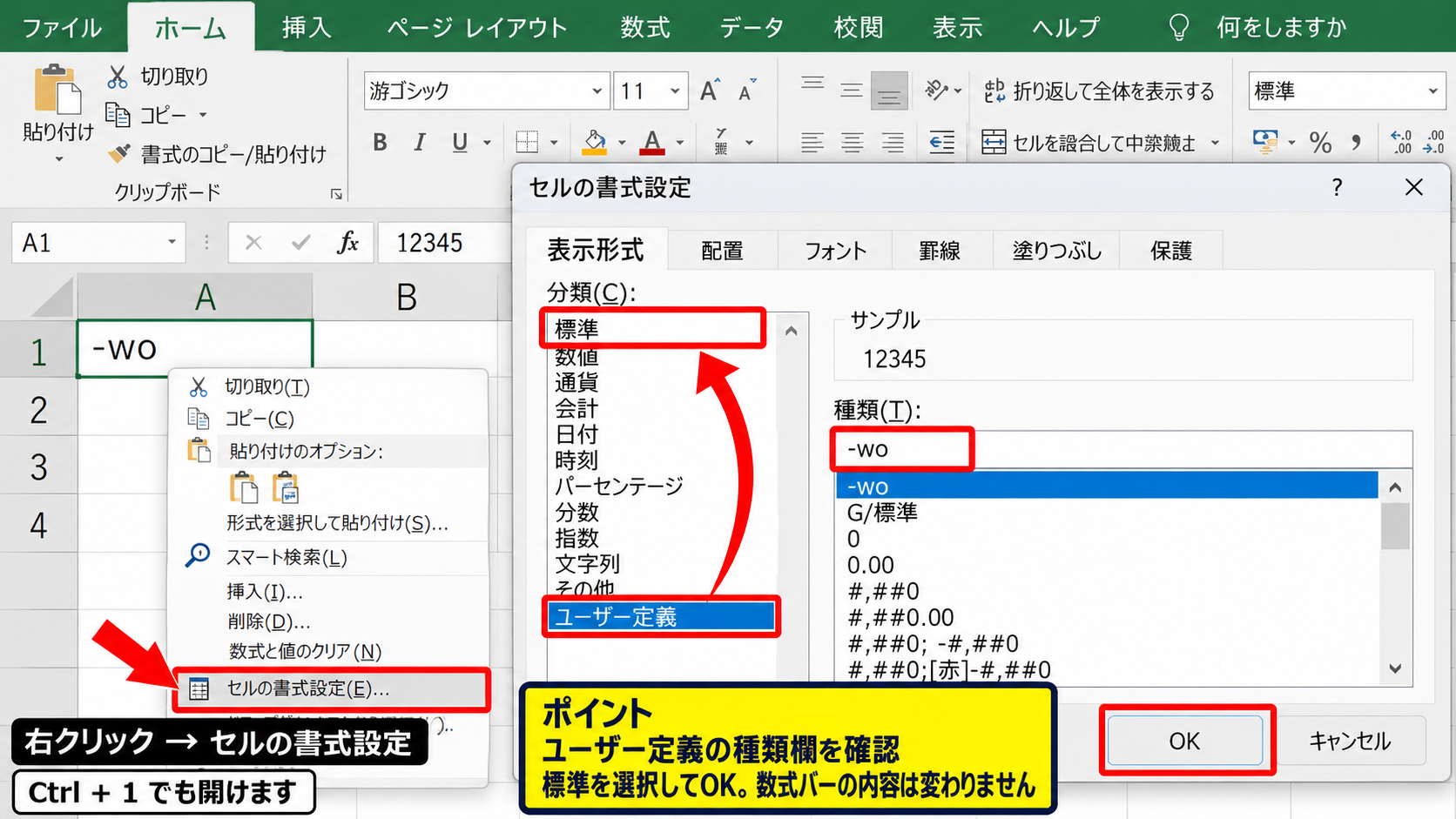Viewport: 1456px width, 819px height.
Task: Click the fx insert function icon
Action: tap(347, 243)
